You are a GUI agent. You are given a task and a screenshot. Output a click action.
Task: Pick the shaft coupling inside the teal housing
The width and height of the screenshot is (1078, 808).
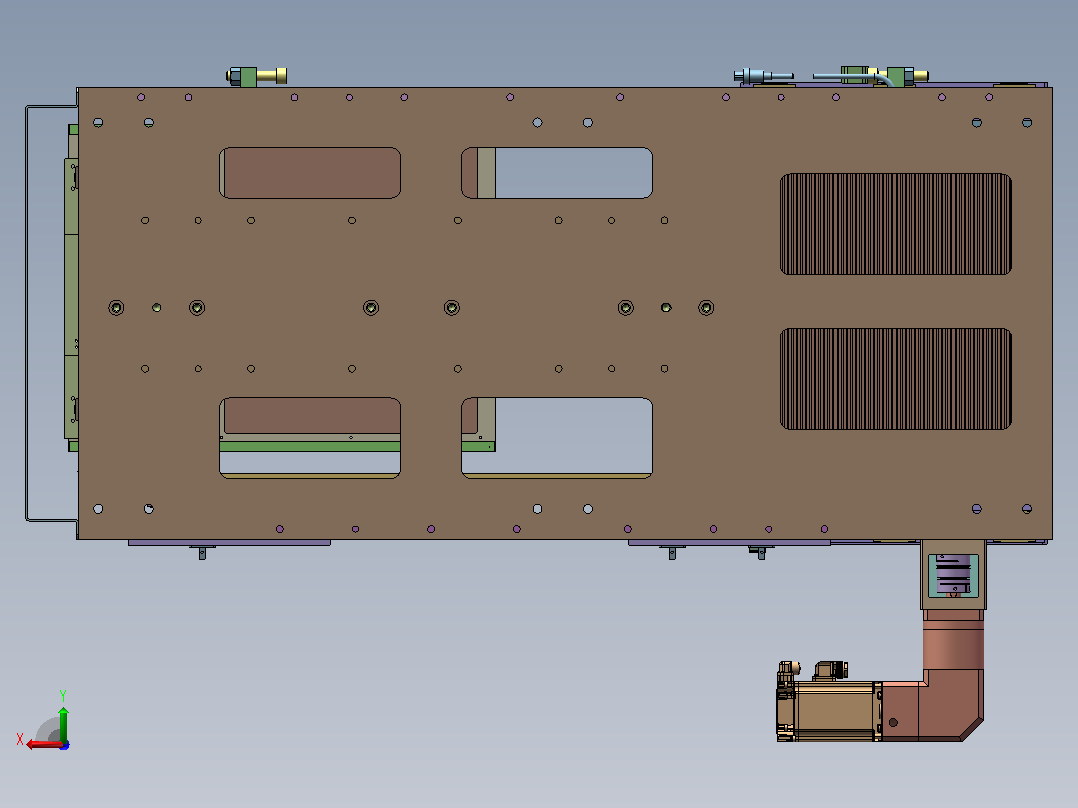(954, 575)
